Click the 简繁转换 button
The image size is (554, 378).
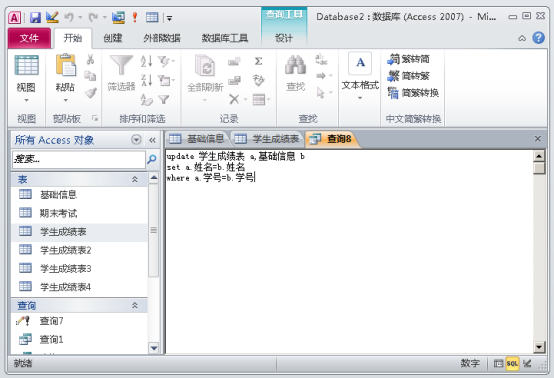pos(413,93)
